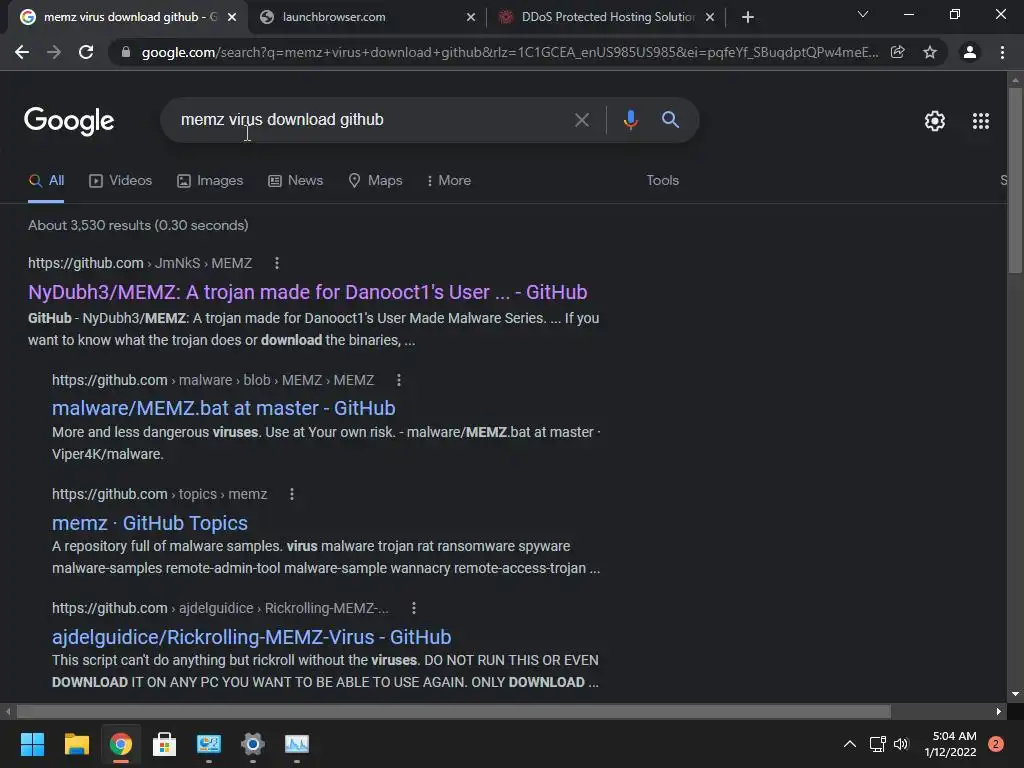Open search Tools options

tap(662, 180)
